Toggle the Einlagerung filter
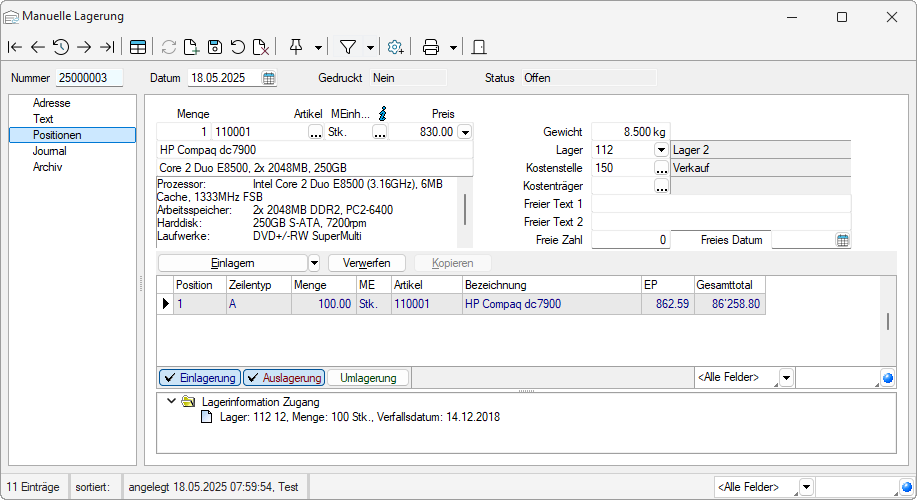 [x=199, y=378]
